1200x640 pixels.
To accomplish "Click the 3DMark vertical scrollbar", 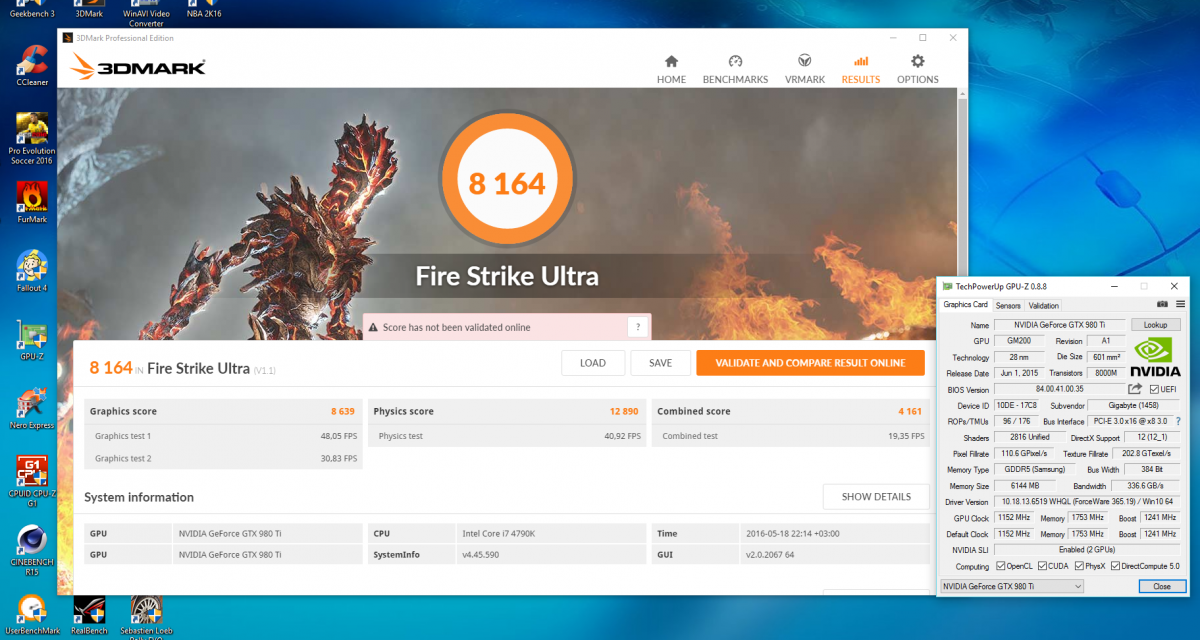I will (x=962, y=340).
